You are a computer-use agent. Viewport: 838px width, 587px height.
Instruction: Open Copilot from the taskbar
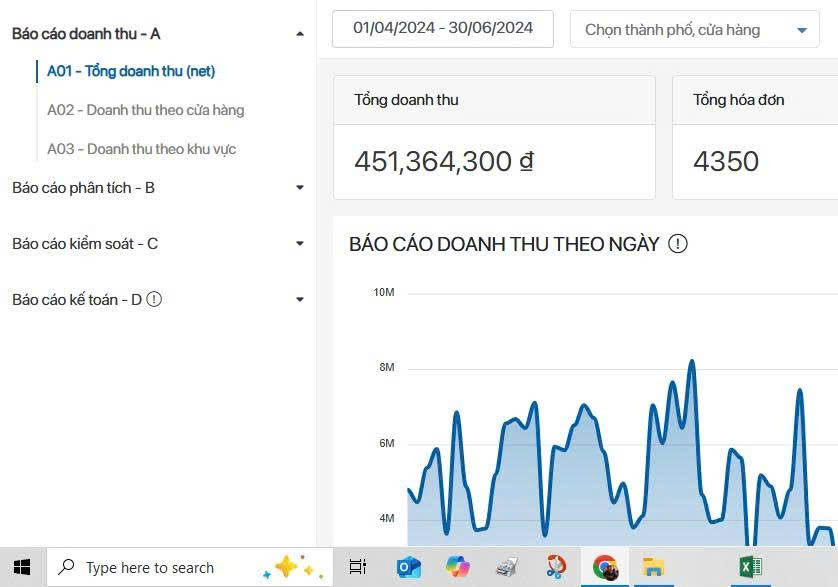pos(458,567)
